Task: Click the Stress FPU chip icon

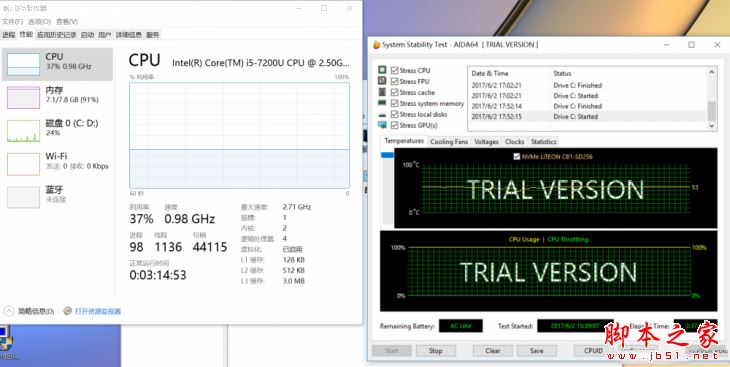Action: (382, 81)
